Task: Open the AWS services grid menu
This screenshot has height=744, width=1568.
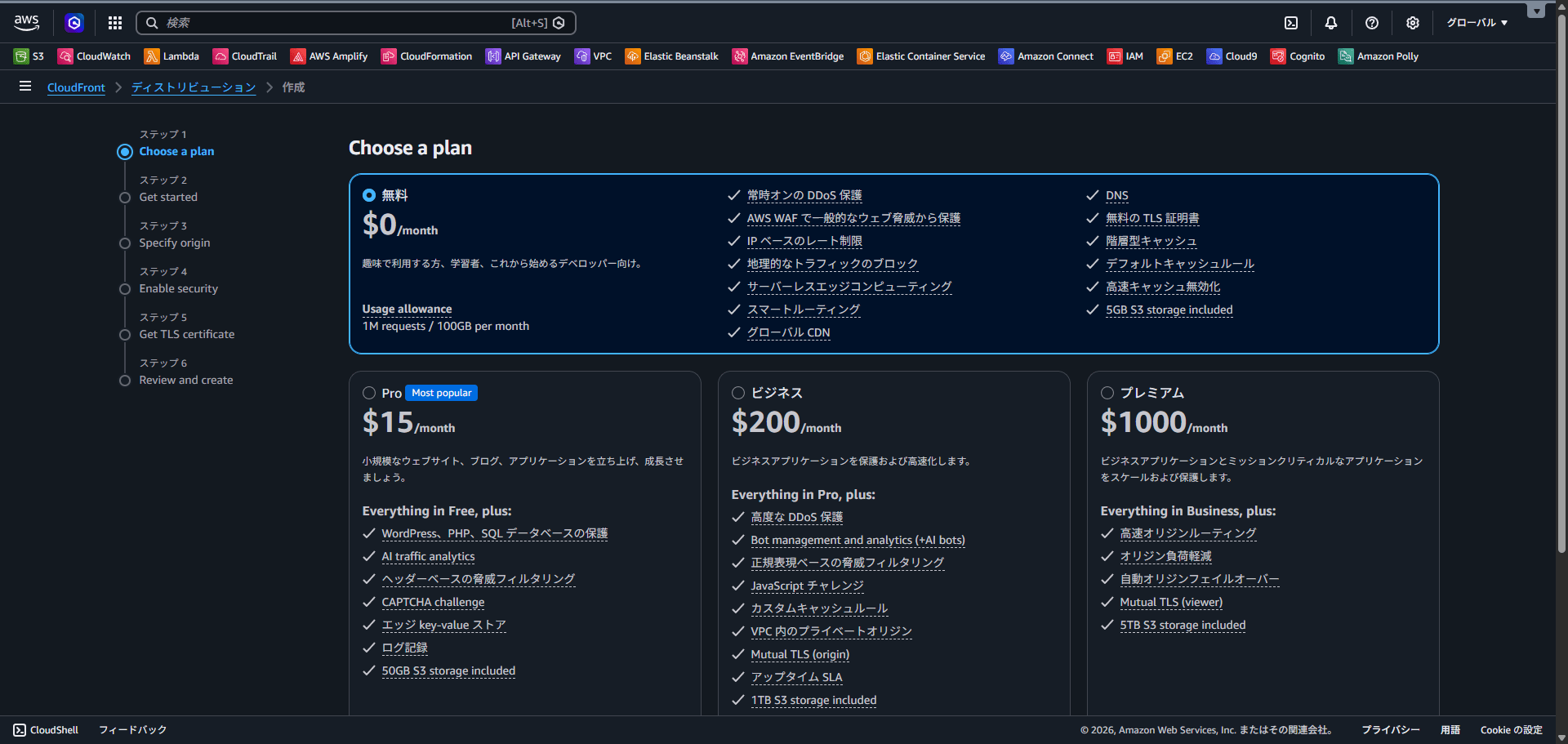Action: point(115,23)
